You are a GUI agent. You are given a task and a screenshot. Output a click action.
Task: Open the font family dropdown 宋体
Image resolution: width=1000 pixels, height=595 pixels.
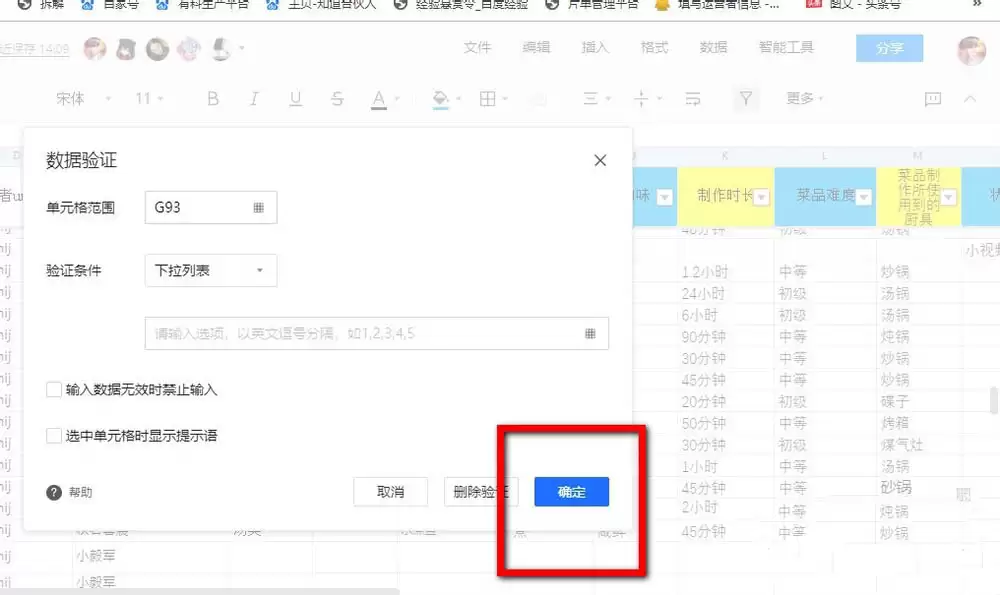click(68, 98)
